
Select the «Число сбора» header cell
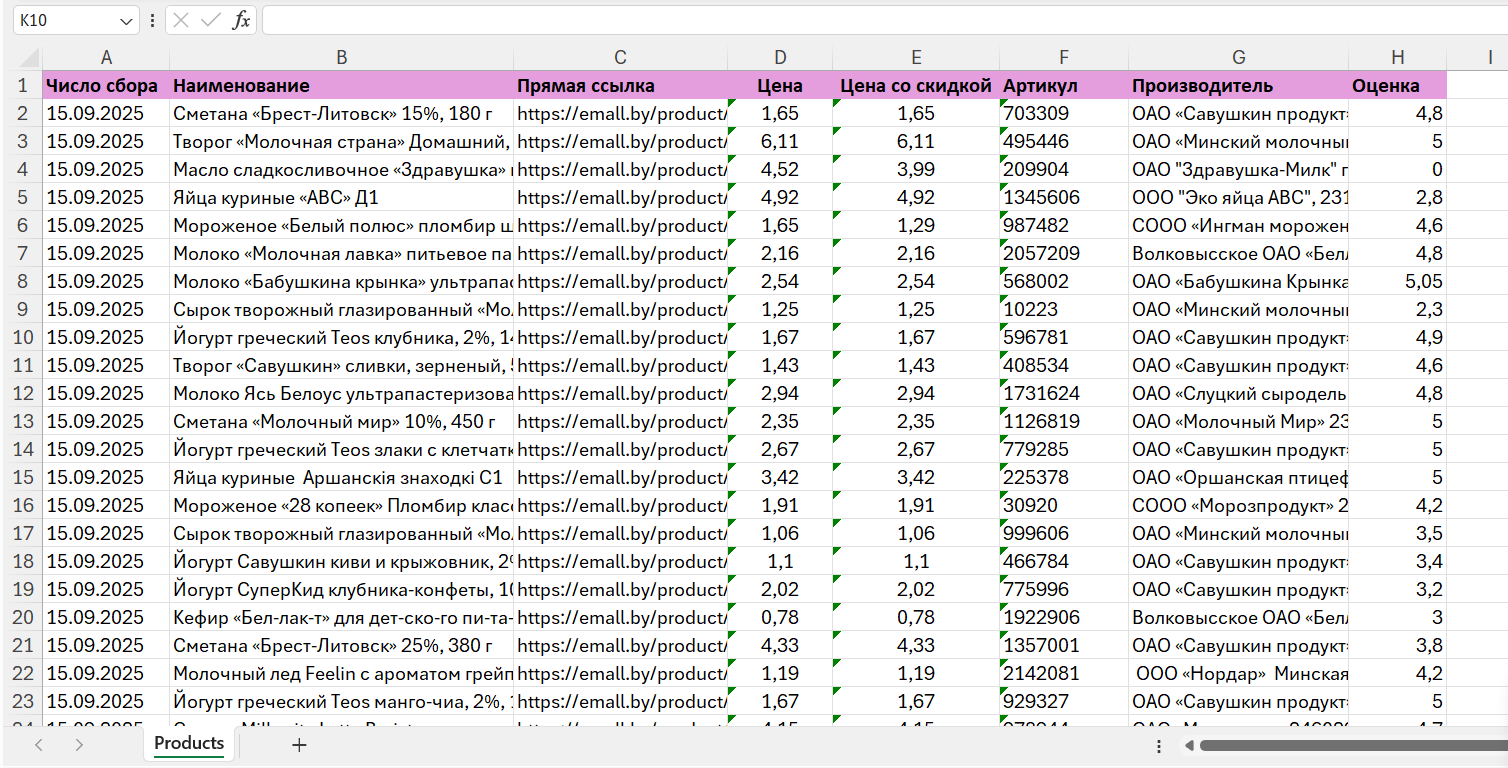pos(106,85)
